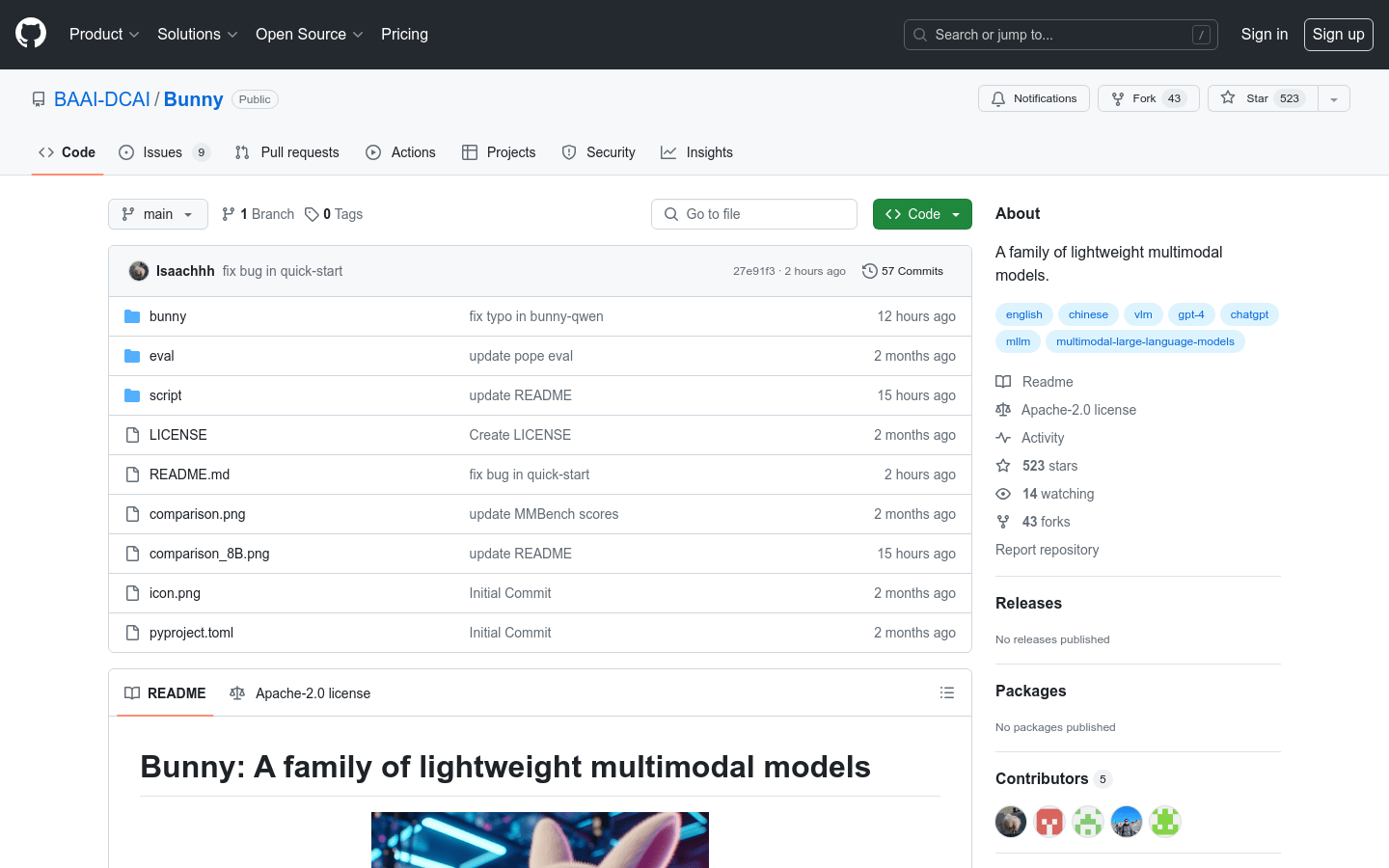Switch to the Security tab
1389x868 pixels.
click(598, 152)
